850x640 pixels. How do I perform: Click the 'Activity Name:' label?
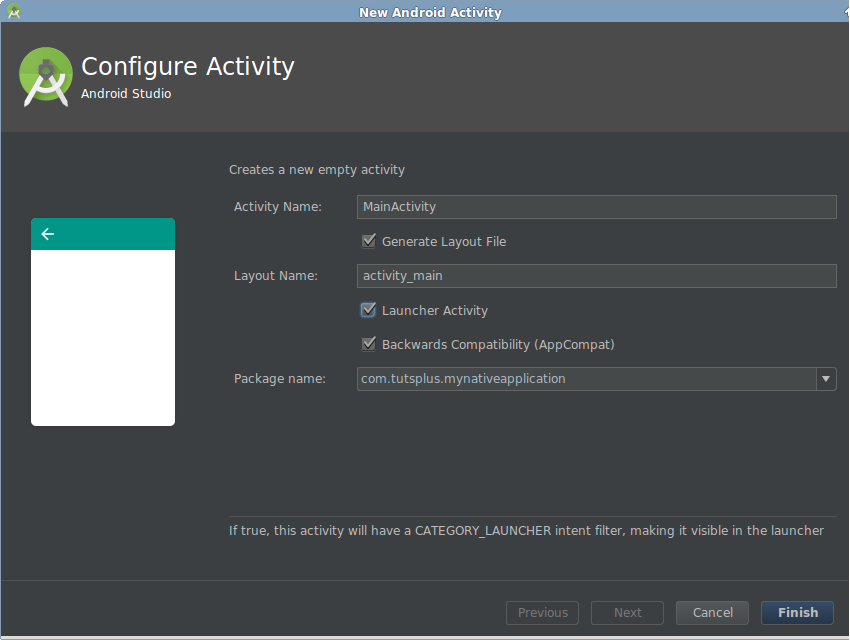pos(278,207)
